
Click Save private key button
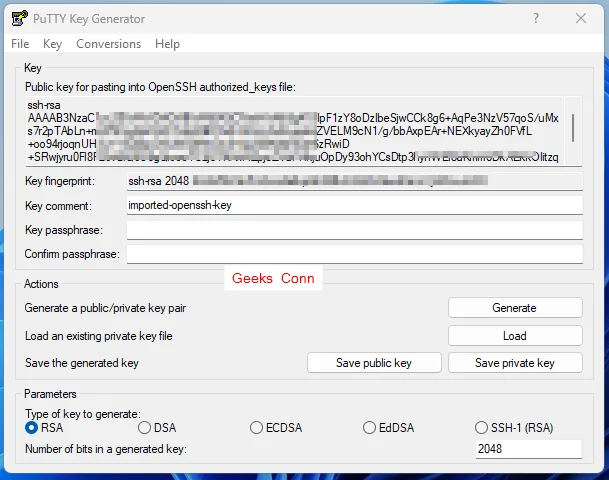click(x=515, y=363)
